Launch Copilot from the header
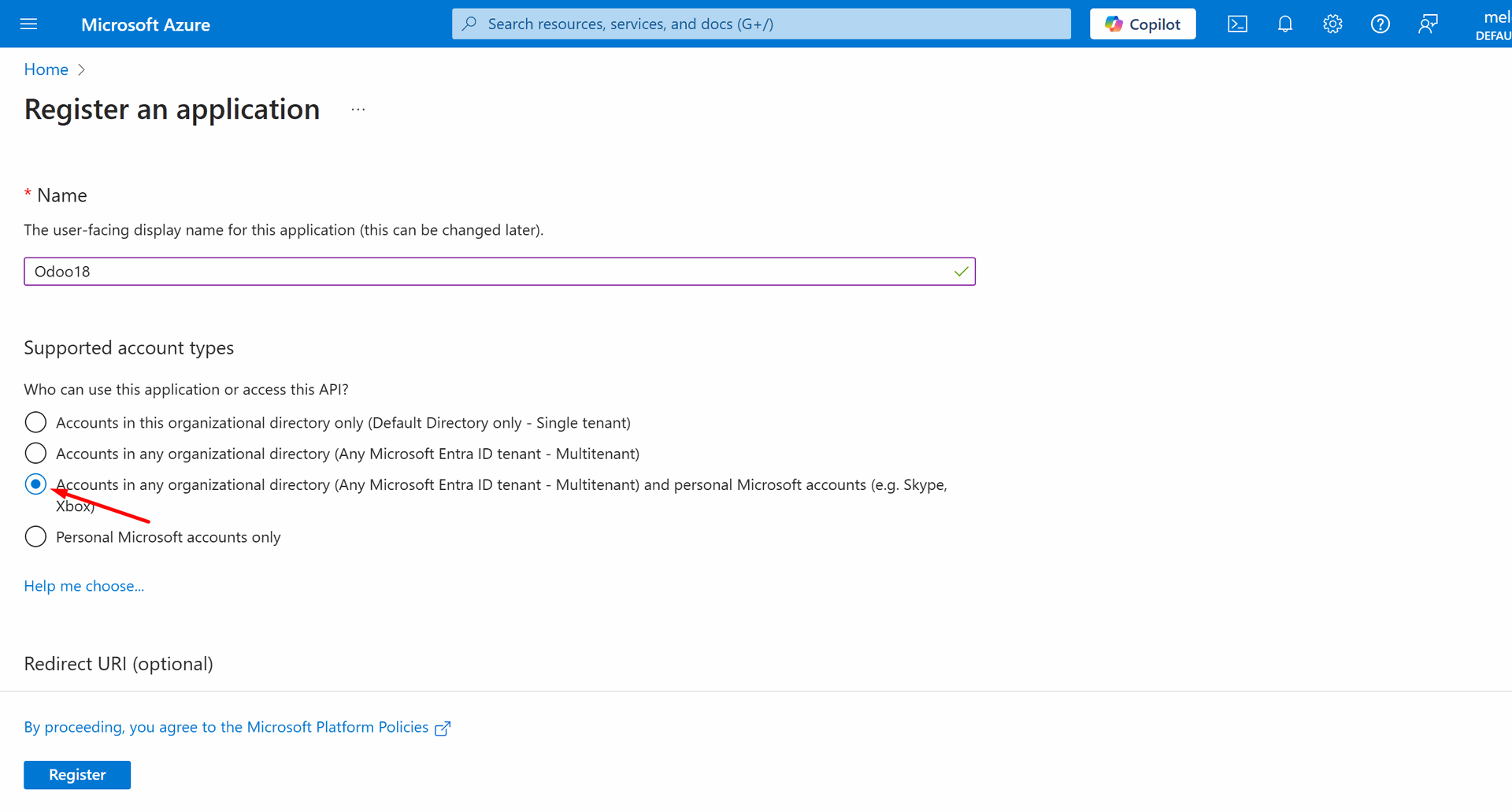Viewport: 1512px width, 812px height. click(x=1143, y=24)
